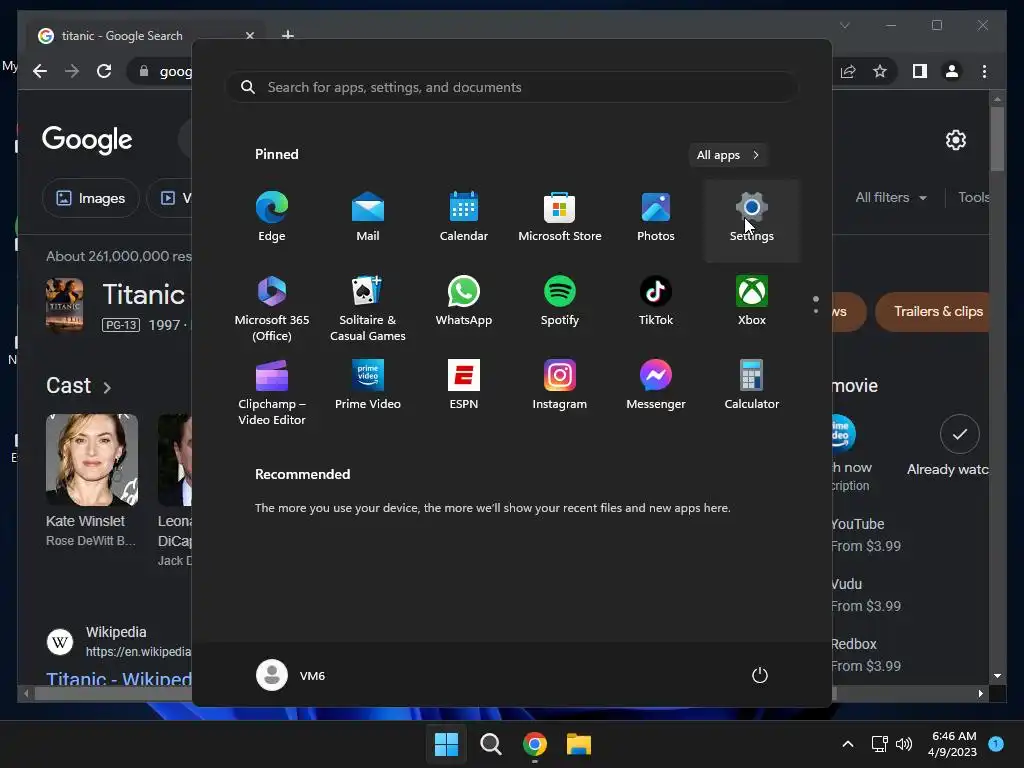Click Chrome vertical scrollbar down arrow
The height and width of the screenshot is (768, 1024).
point(997,676)
